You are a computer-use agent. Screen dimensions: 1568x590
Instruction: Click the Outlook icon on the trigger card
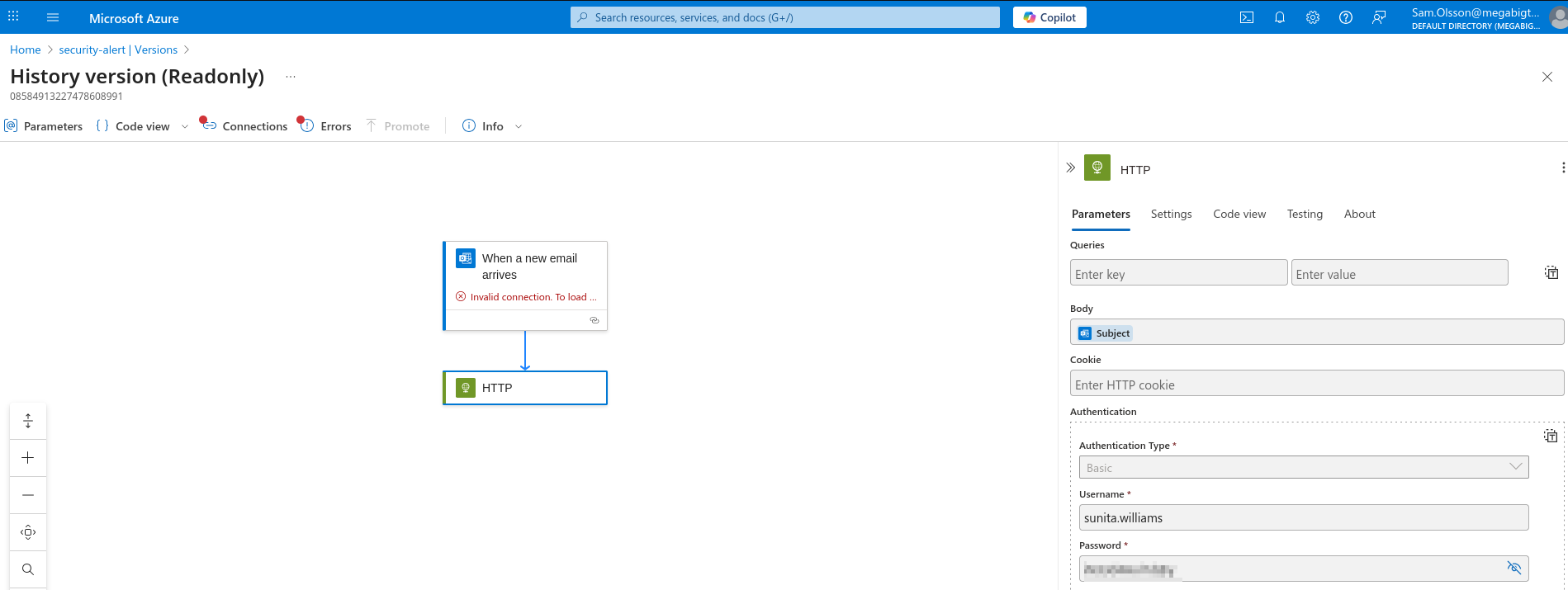(466, 258)
